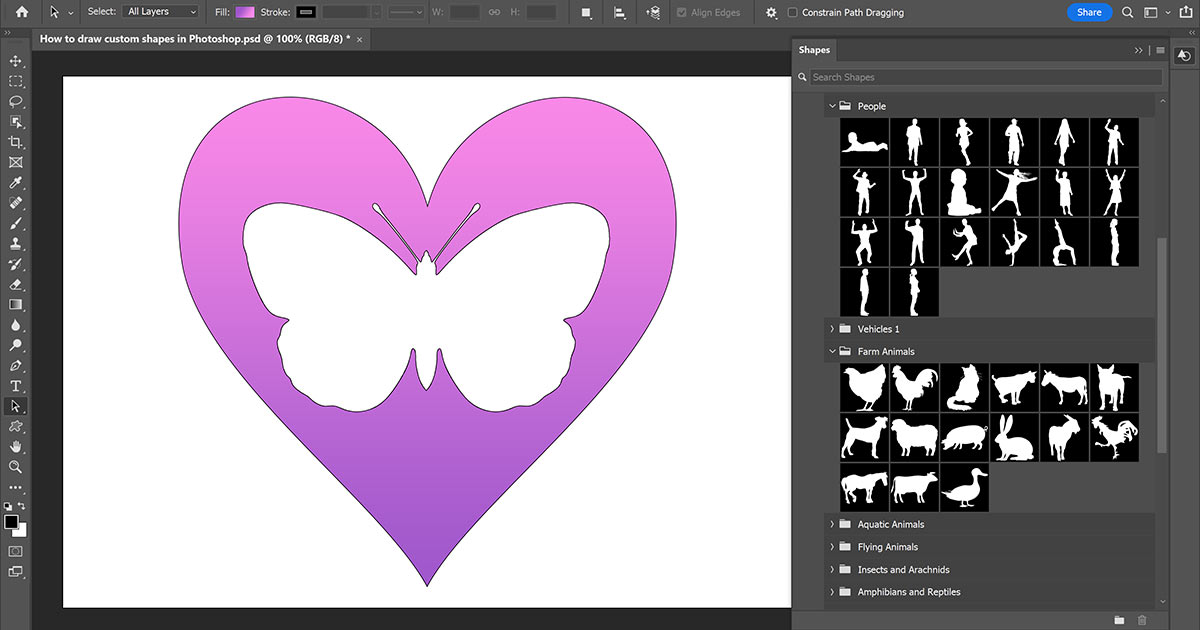Select the Move tool
The image size is (1200, 630).
click(15, 60)
